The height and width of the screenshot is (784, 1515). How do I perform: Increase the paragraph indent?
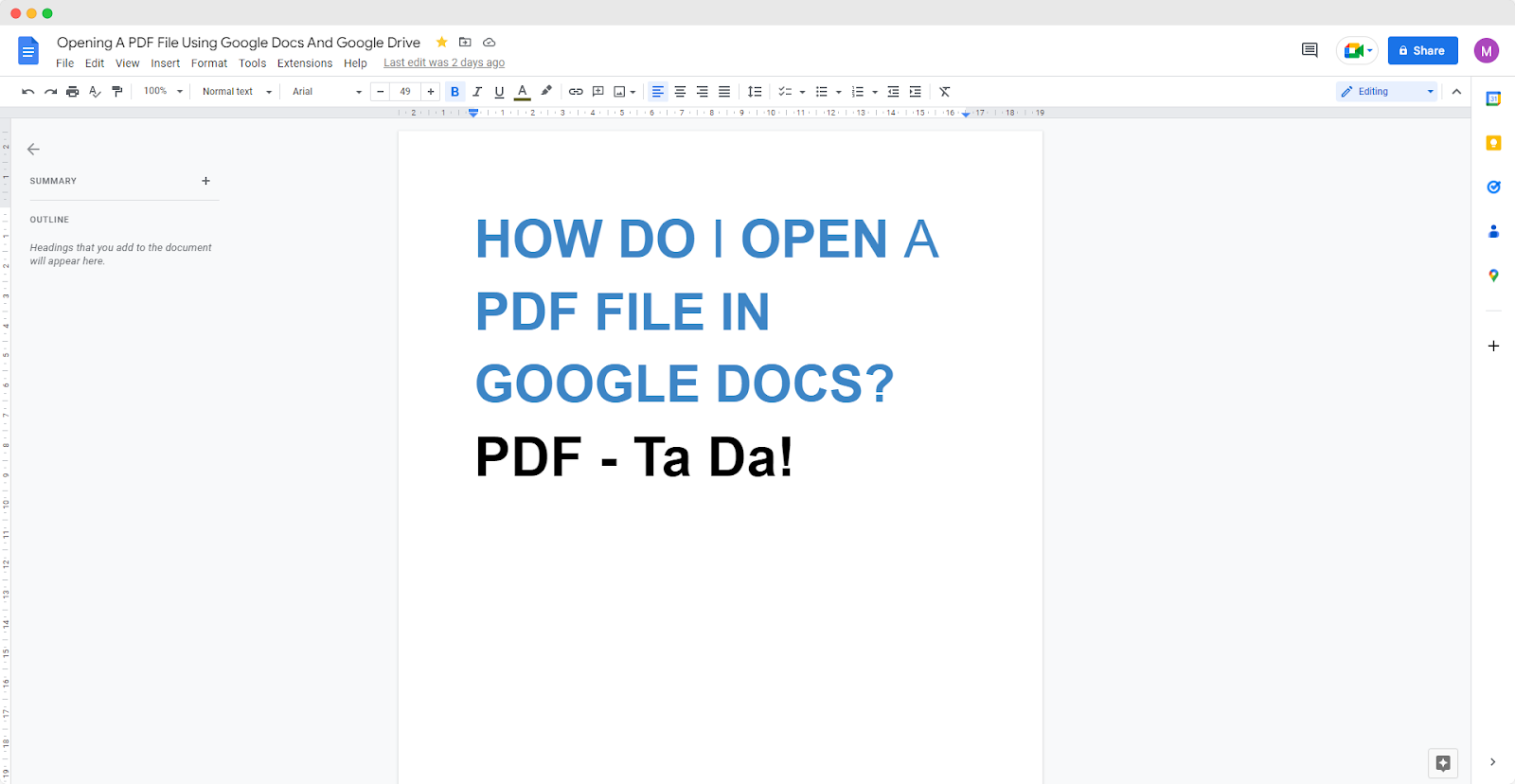(916, 92)
